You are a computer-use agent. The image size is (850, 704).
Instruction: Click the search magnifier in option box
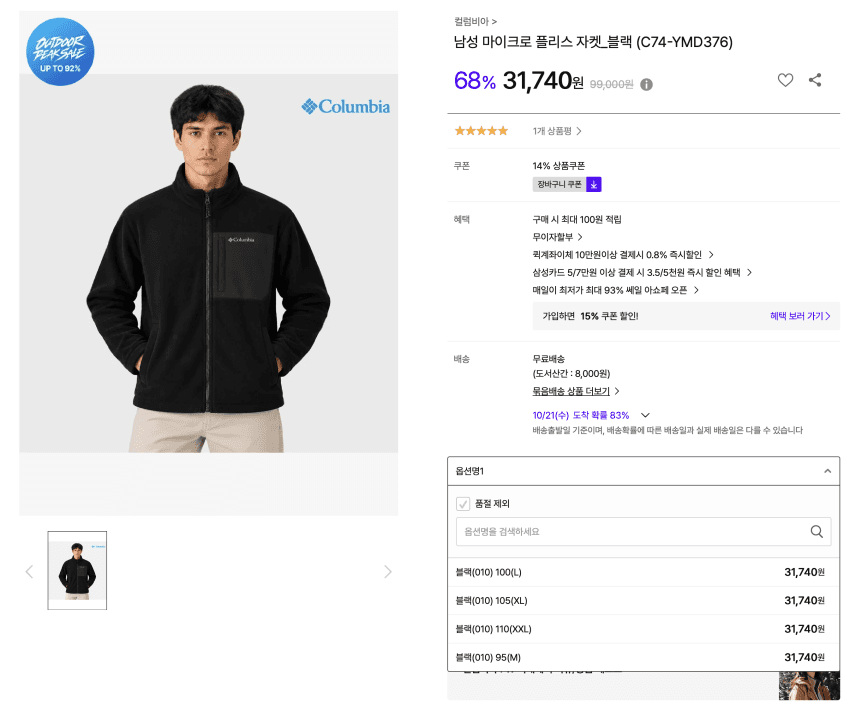pos(816,532)
